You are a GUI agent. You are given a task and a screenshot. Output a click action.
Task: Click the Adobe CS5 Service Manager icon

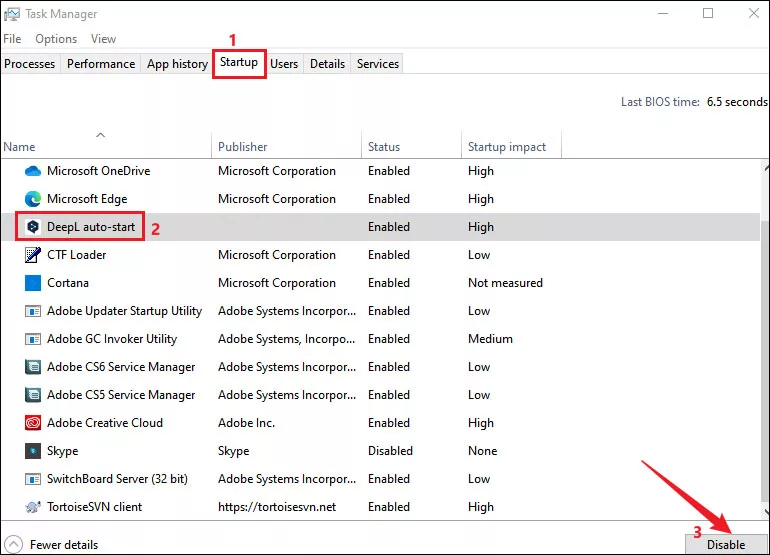33,395
